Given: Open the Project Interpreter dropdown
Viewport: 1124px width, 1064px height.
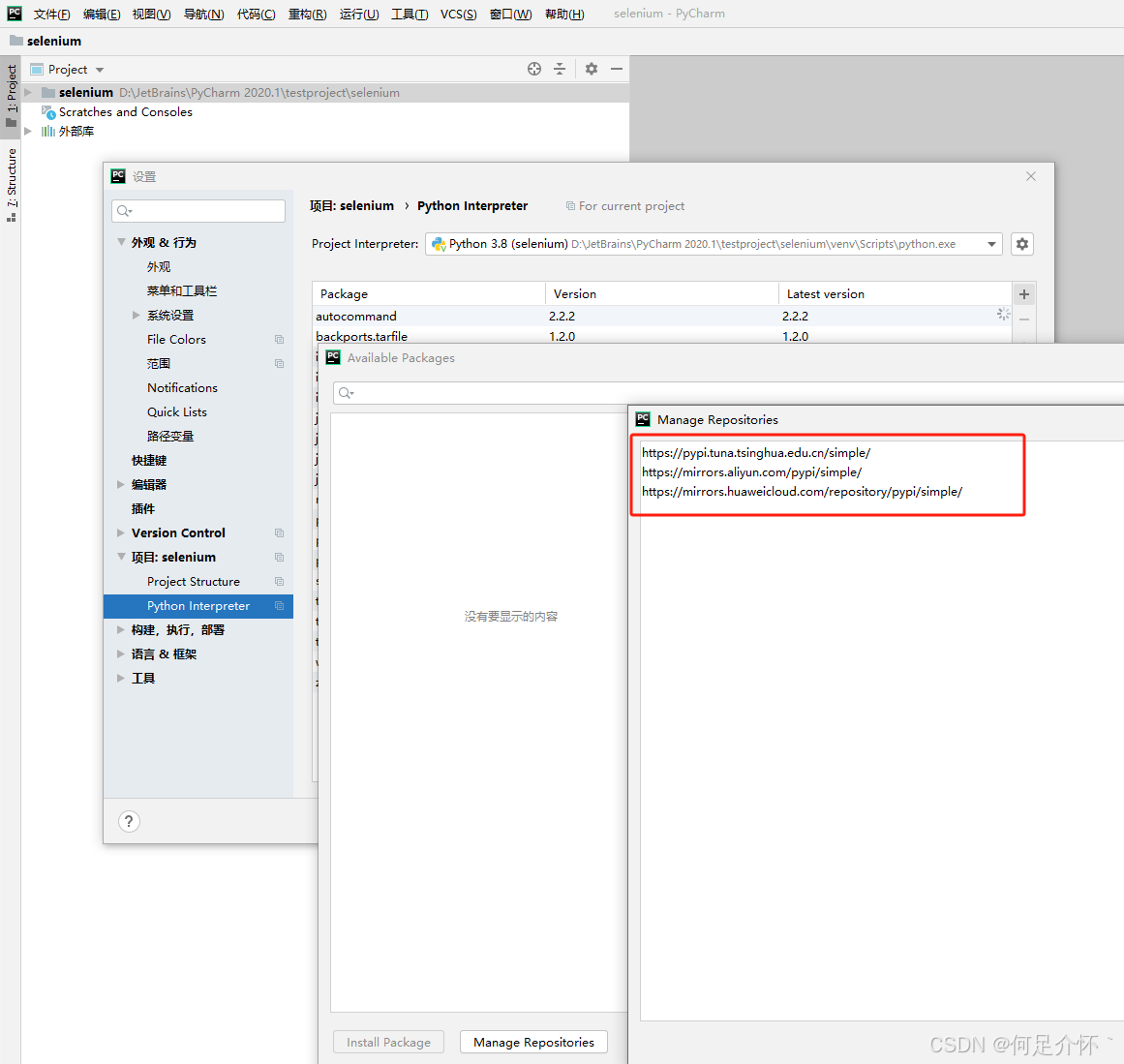Looking at the screenshot, I should [991, 244].
